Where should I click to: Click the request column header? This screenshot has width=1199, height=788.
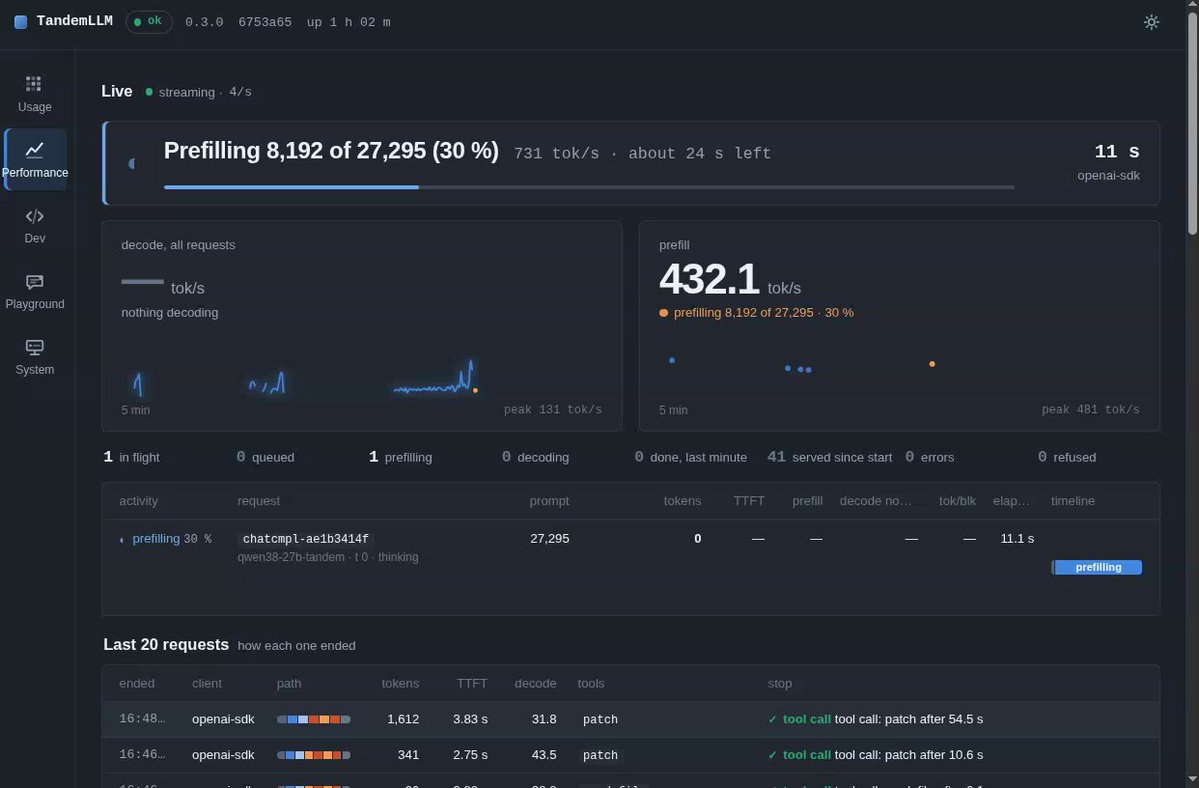pos(258,501)
